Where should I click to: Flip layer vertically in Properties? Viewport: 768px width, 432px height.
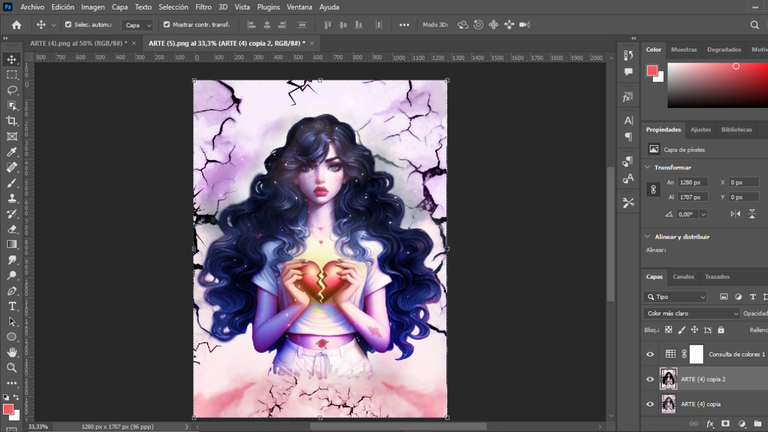tap(752, 214)
